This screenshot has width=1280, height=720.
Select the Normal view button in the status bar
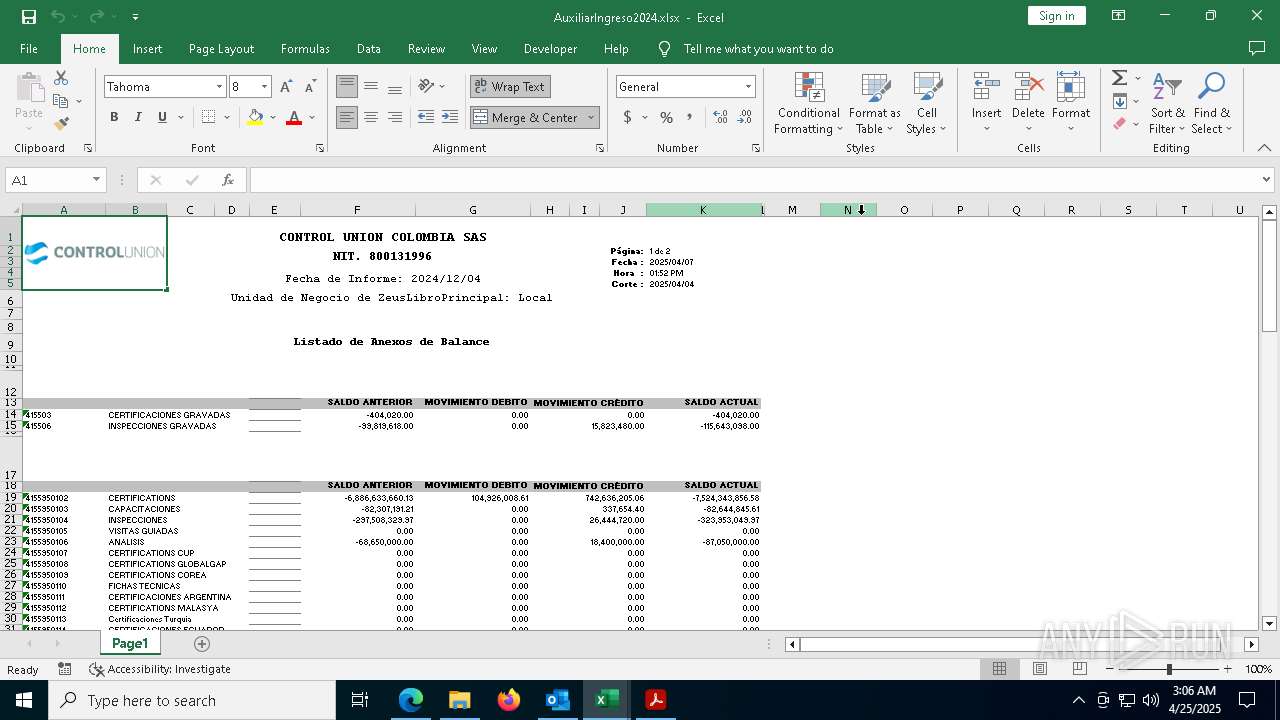pyautogui.click(x=999, y=669)
